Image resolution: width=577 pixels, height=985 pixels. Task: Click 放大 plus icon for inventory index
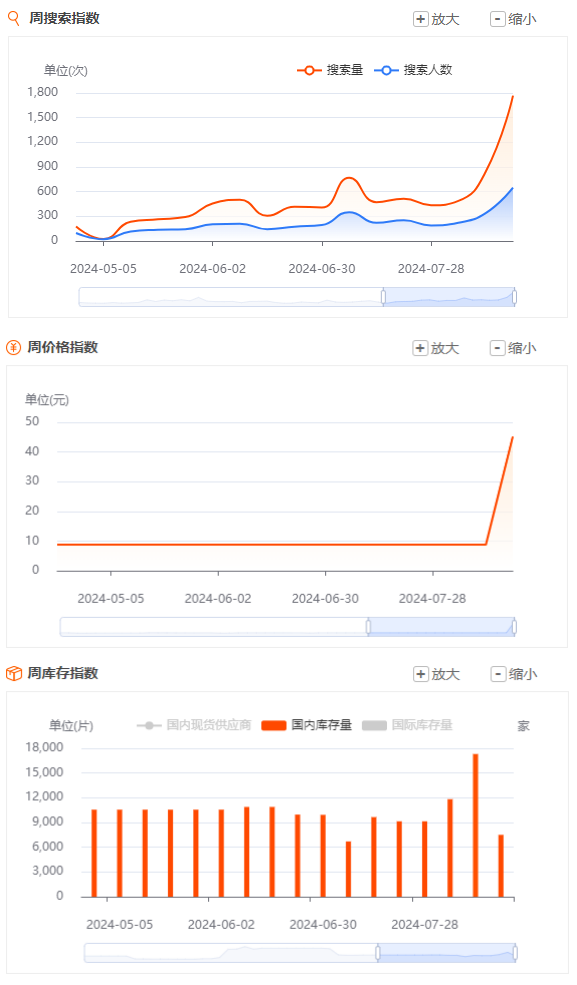point(420,674)
